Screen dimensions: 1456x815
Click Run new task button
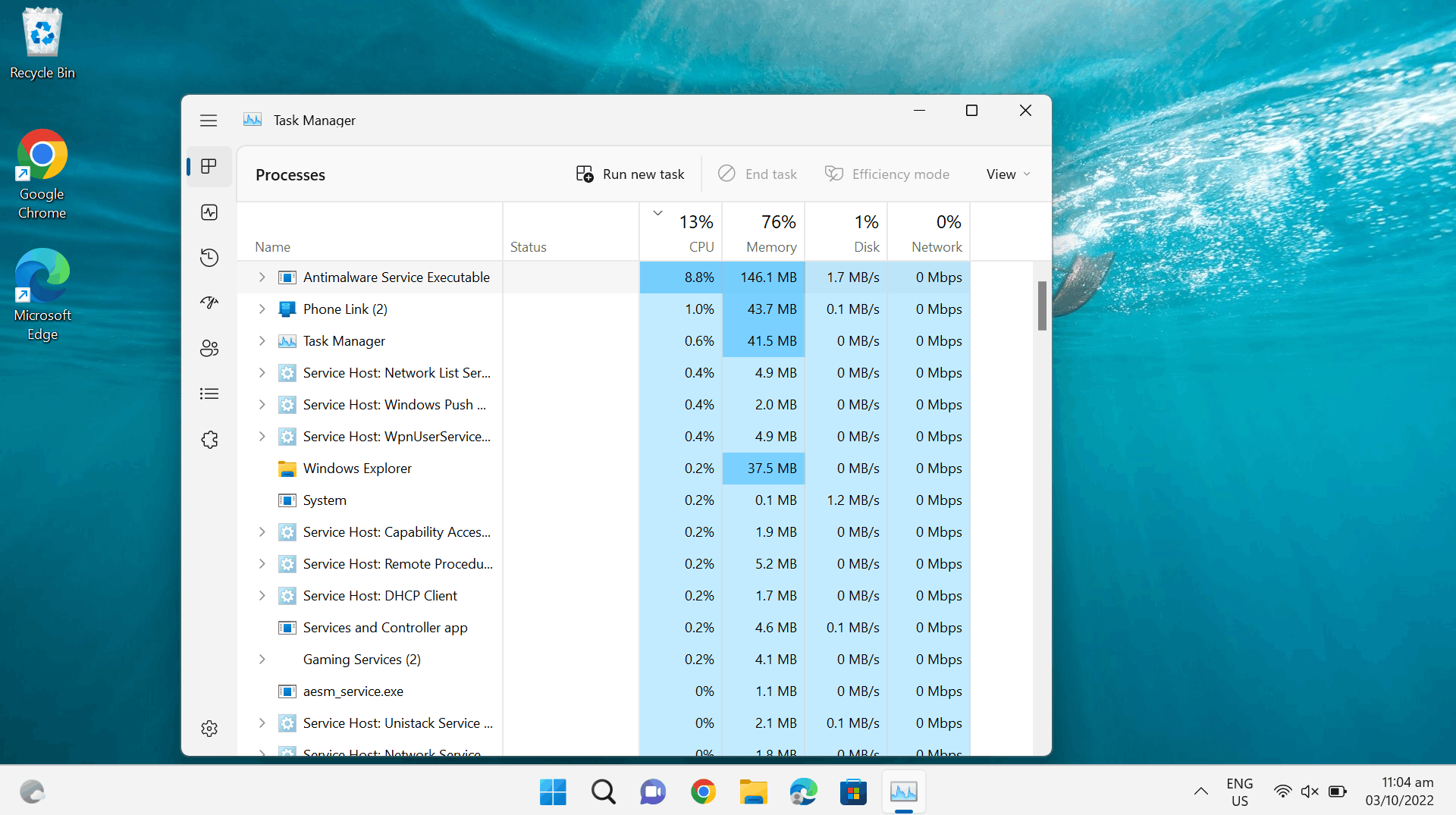pyautogui.click(x=630, y=174)
